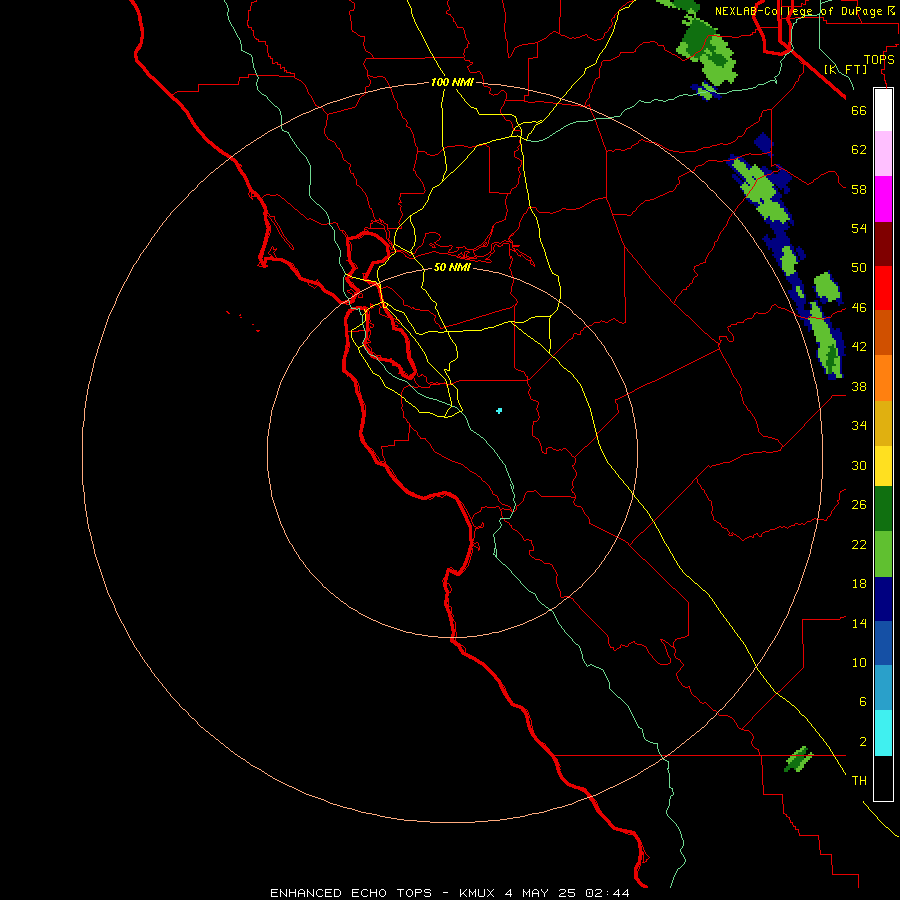Select the '50' legend value
The image size is (900, 900).
tap(859, 267)
